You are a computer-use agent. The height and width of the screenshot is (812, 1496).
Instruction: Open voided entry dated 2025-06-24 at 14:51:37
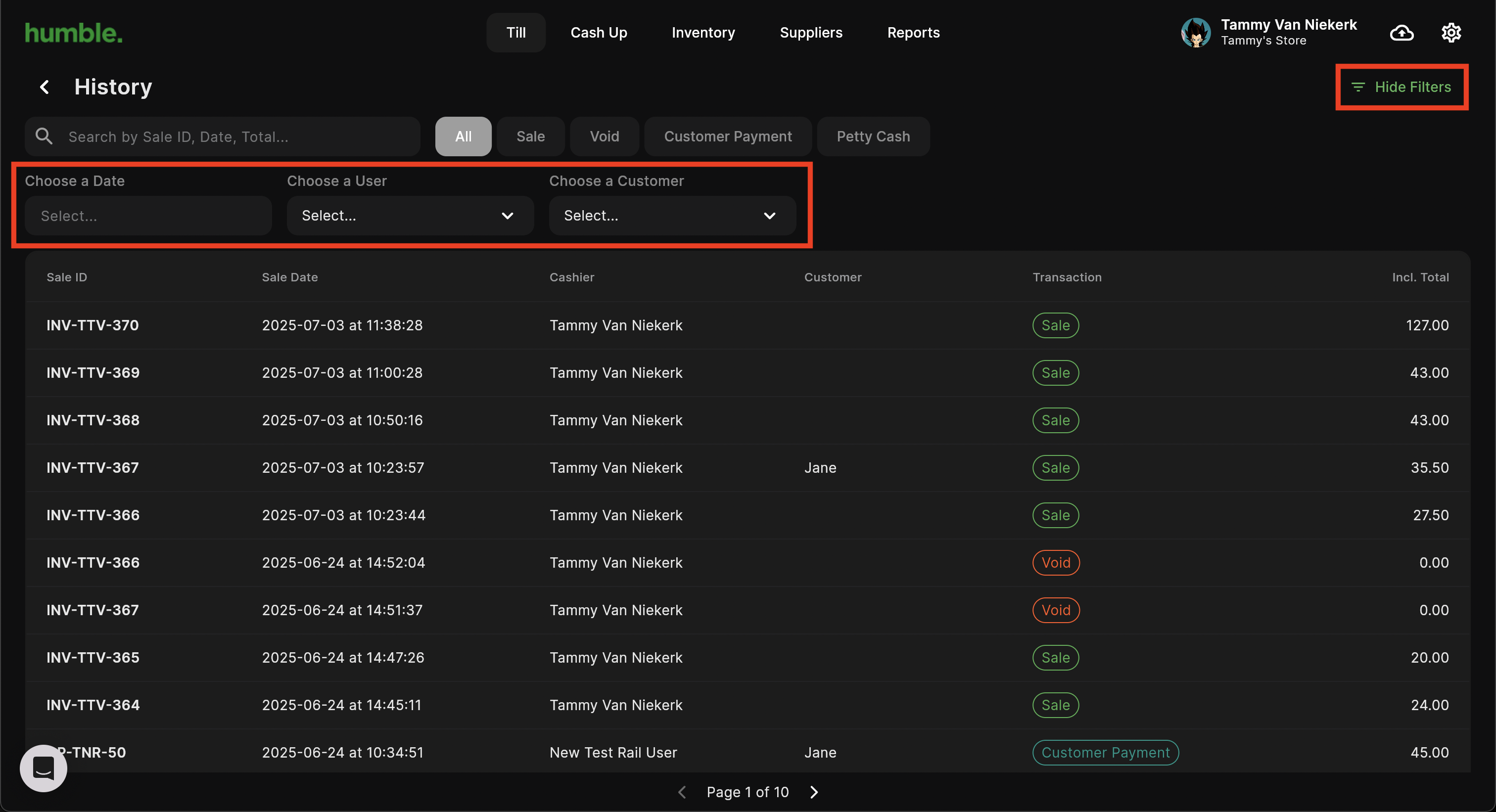click(x=748, y=610)
